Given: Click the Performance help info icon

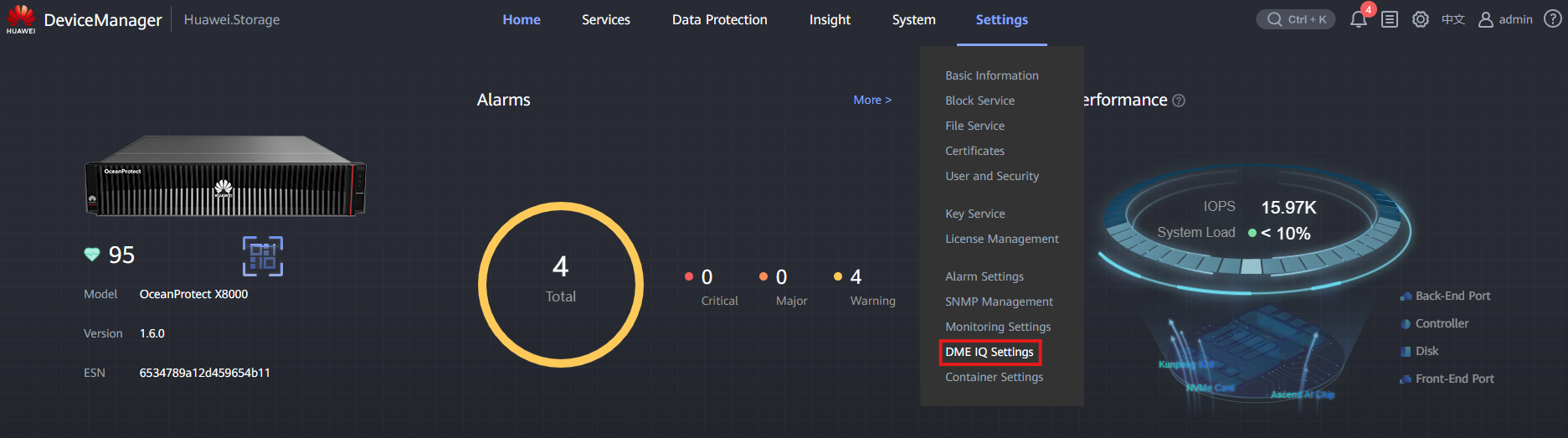Looking at the screenshot, I should coord(1179,100).
